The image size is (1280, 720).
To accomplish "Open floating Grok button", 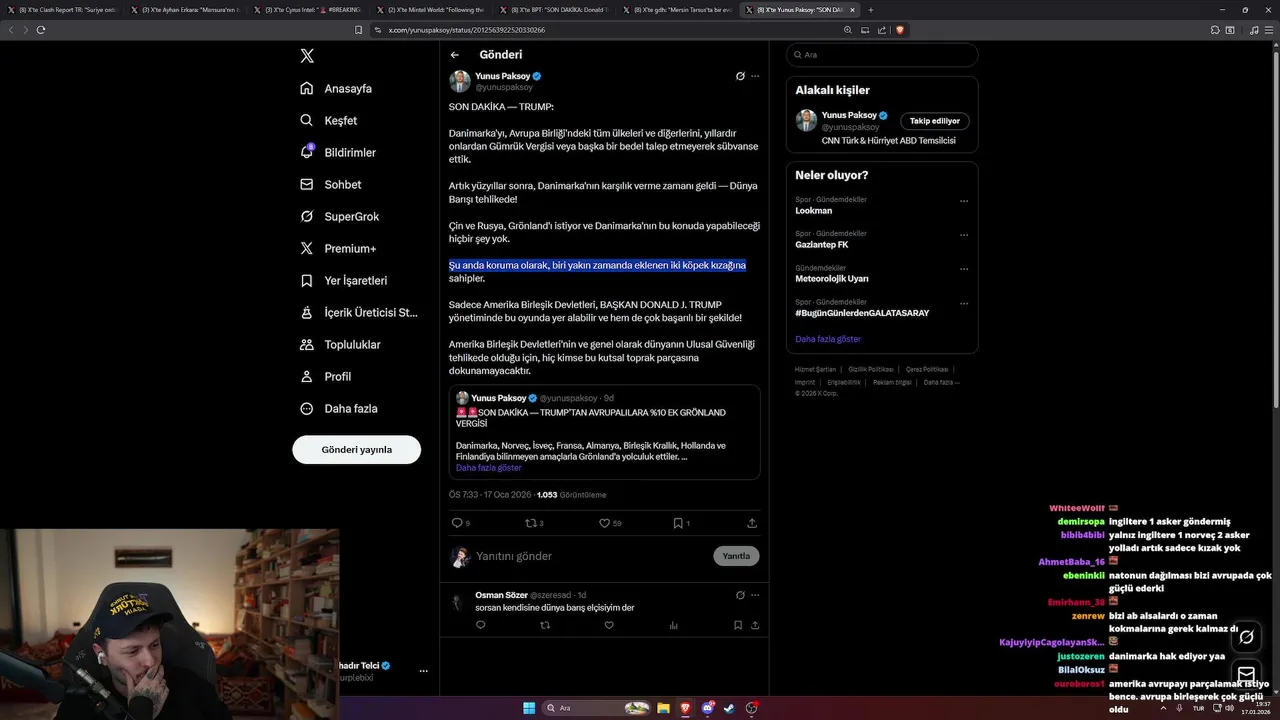I will tap(1246, 637).
